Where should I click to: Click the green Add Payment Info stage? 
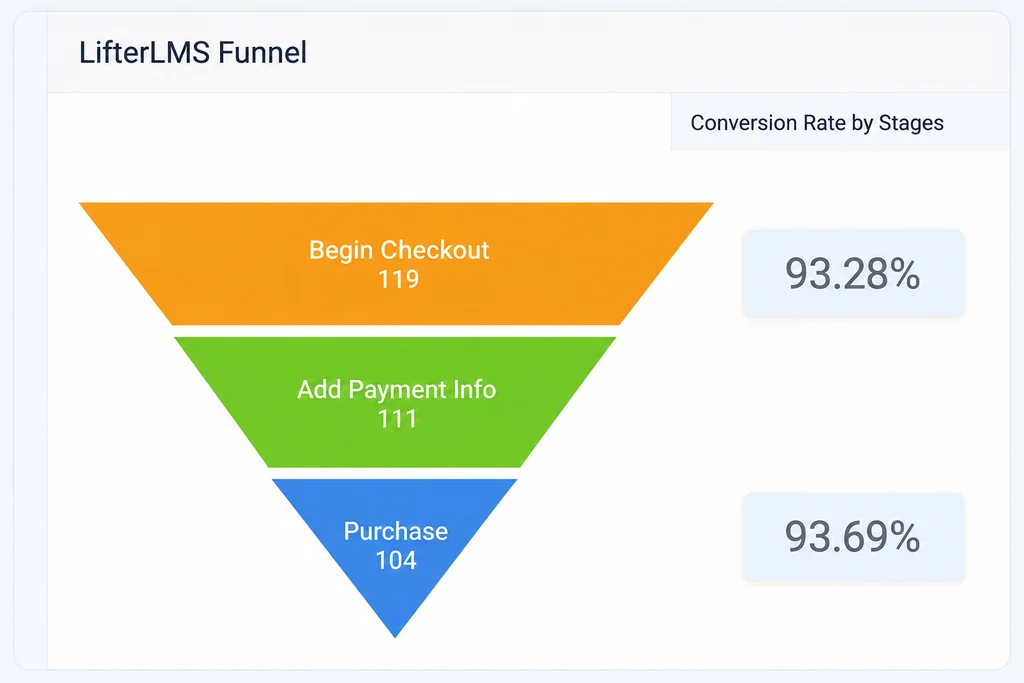[x=395, y=402]
